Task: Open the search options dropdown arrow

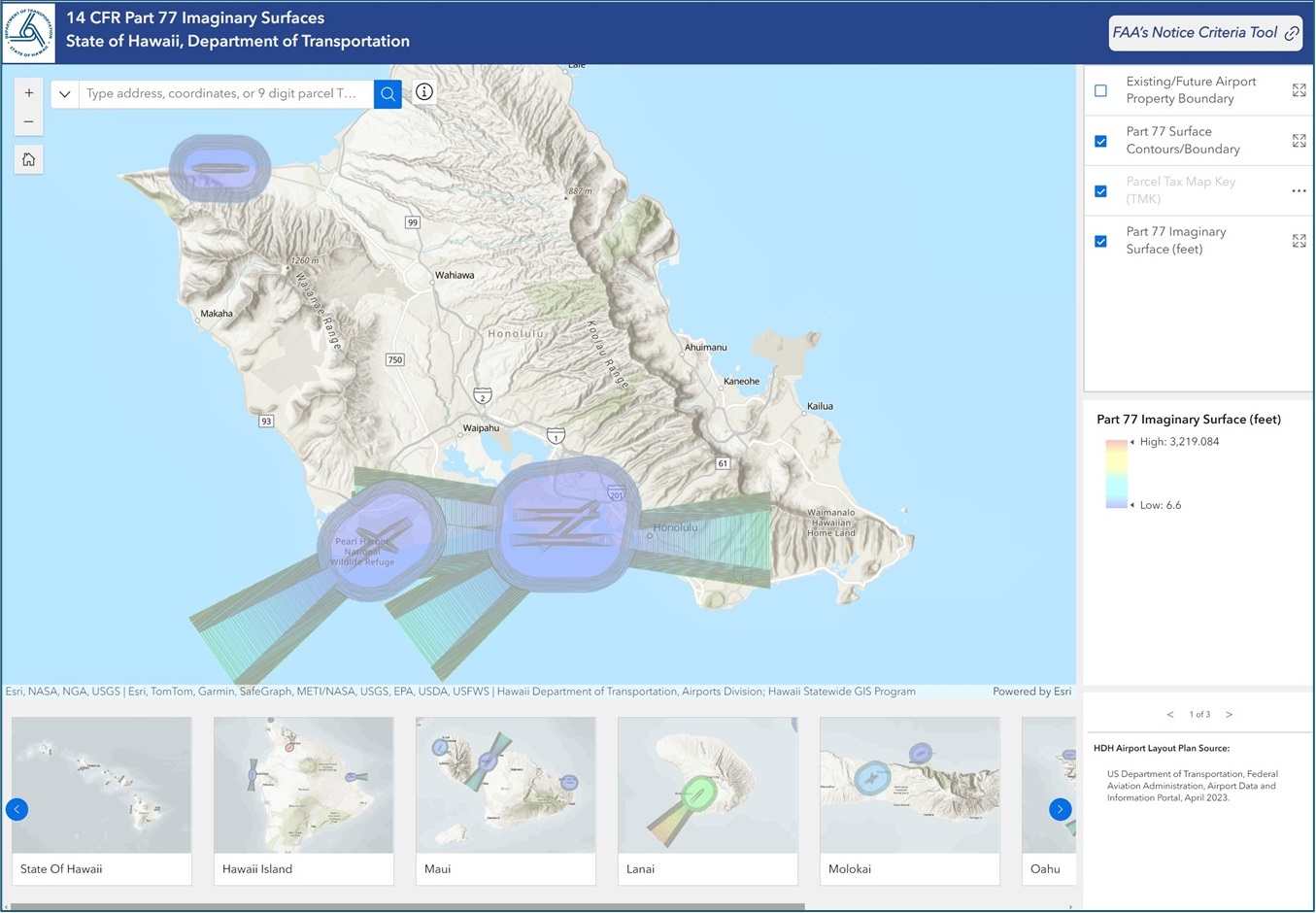Action: (64, 93)
